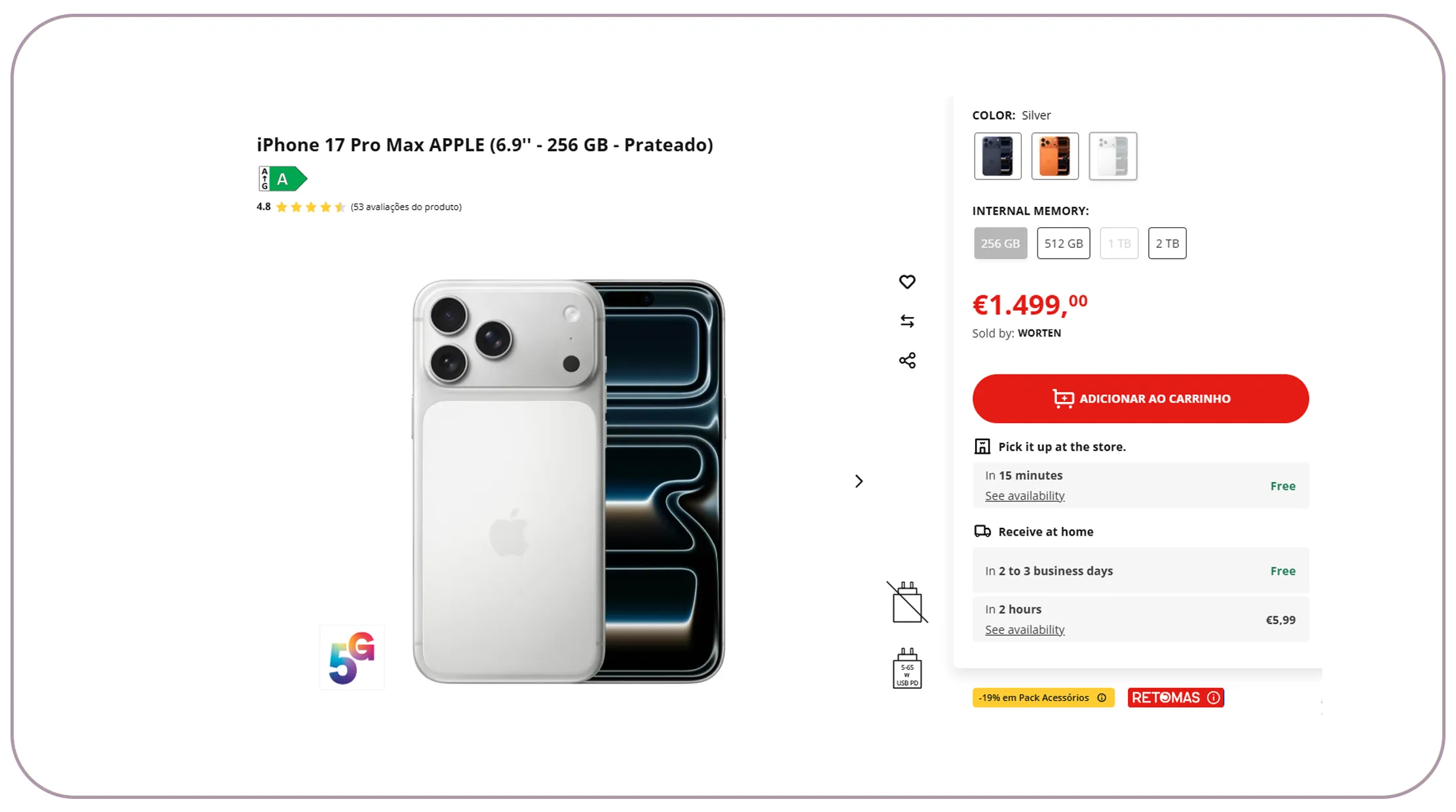Open the 53 product reviews link
This screenshot has height=812, width=1456.
406,207
